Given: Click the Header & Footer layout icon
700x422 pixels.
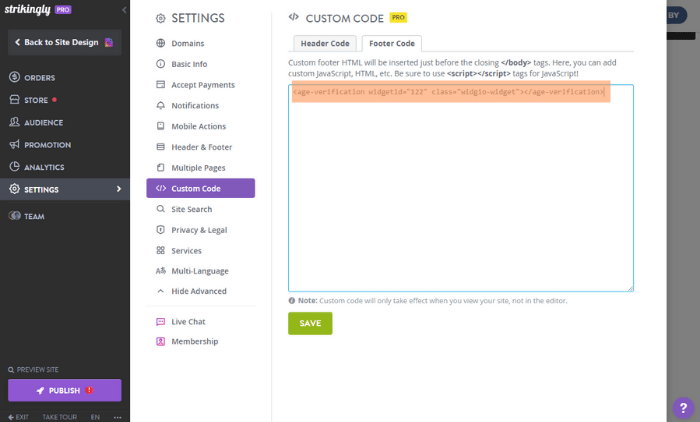Looking at the screenshot, I should [160, 147].
